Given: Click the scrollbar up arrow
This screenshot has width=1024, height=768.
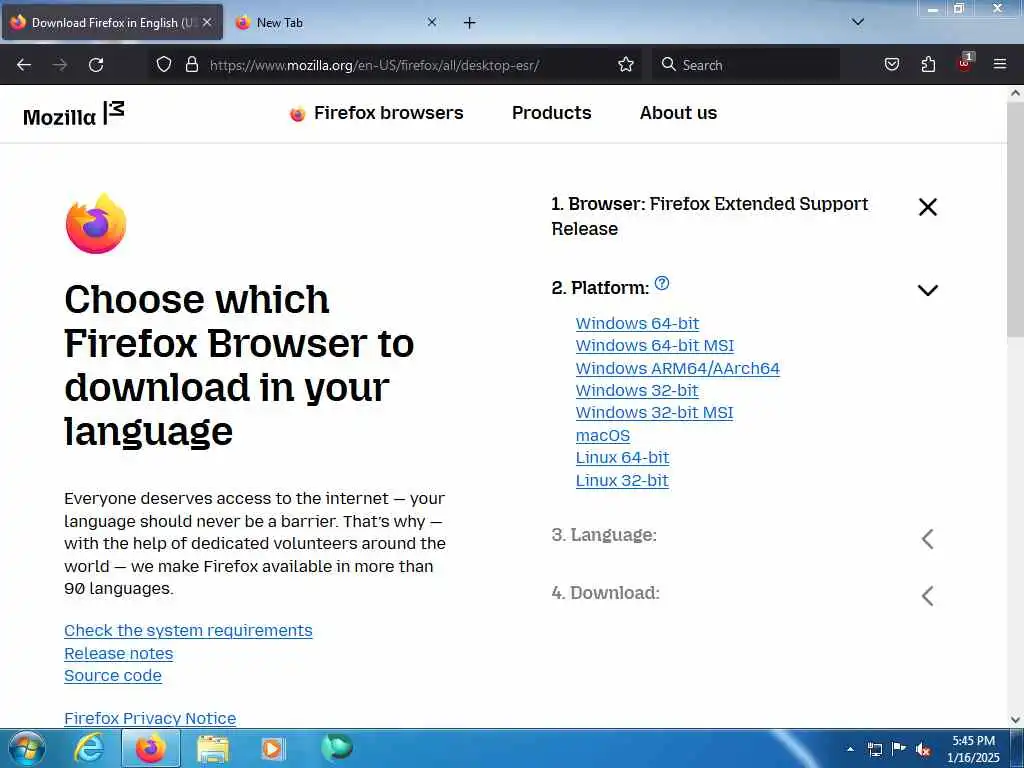Looking at the screenshot, I should point(1015,93).
